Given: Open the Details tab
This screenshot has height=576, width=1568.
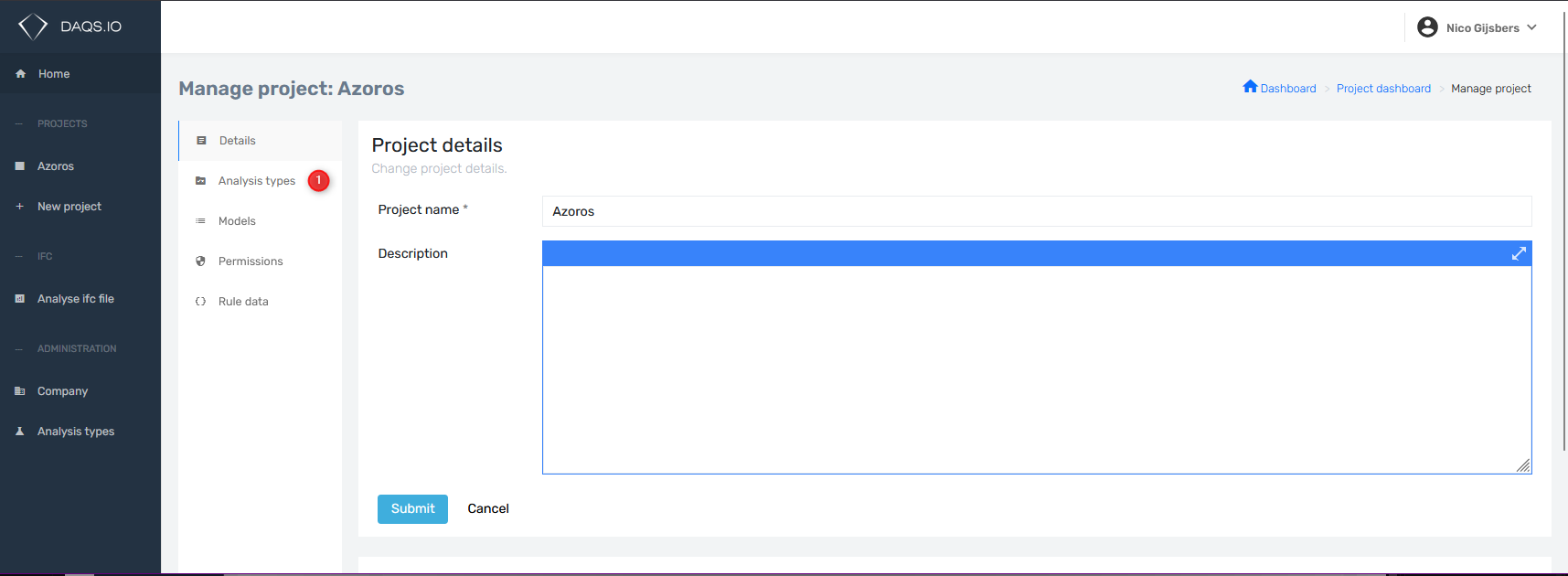Looking at the screenshot, I should click(x=261, y=141).
